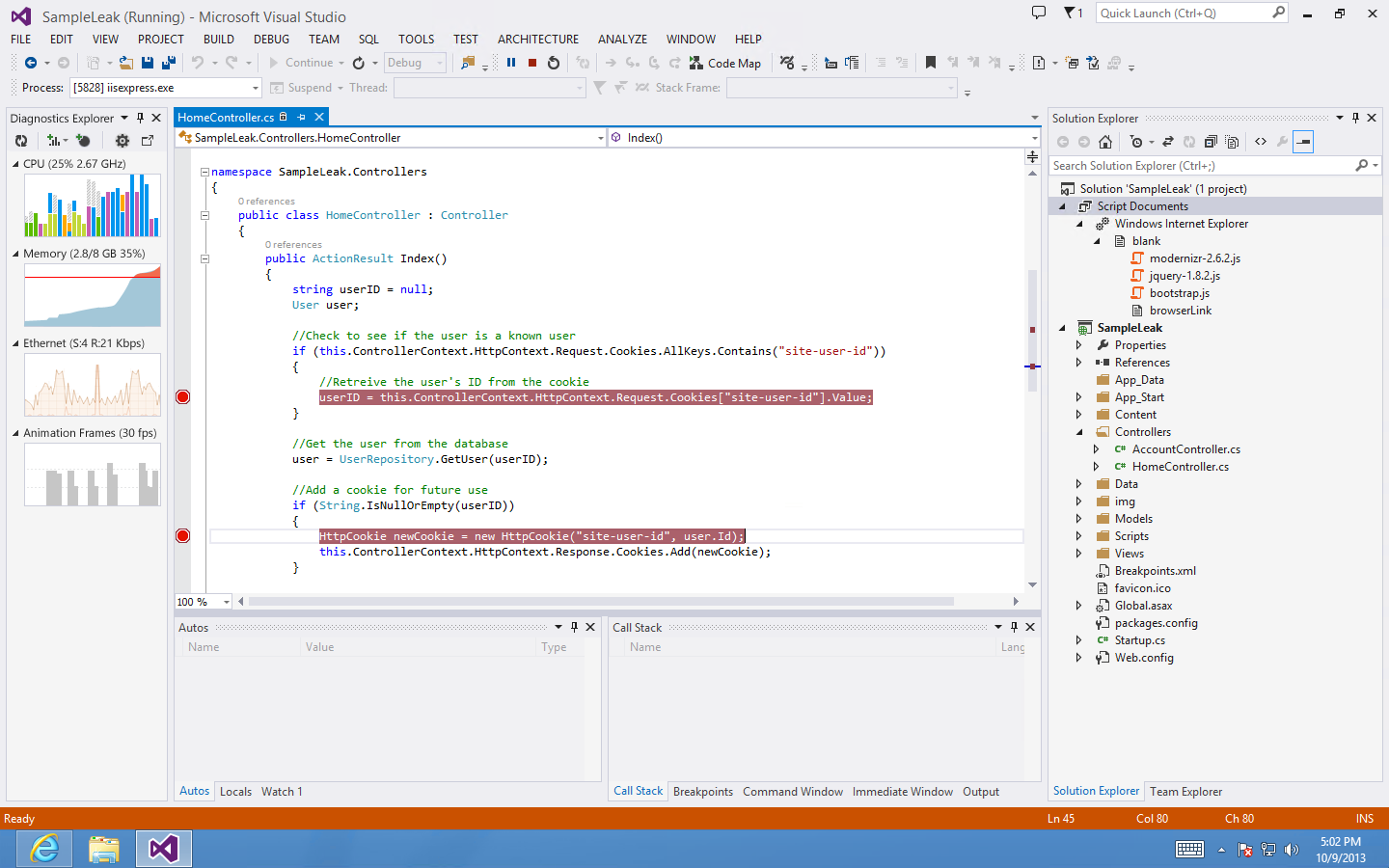
Task: Refresh the Diagnostics Explorer panel
Action: [x=21, y=141]
